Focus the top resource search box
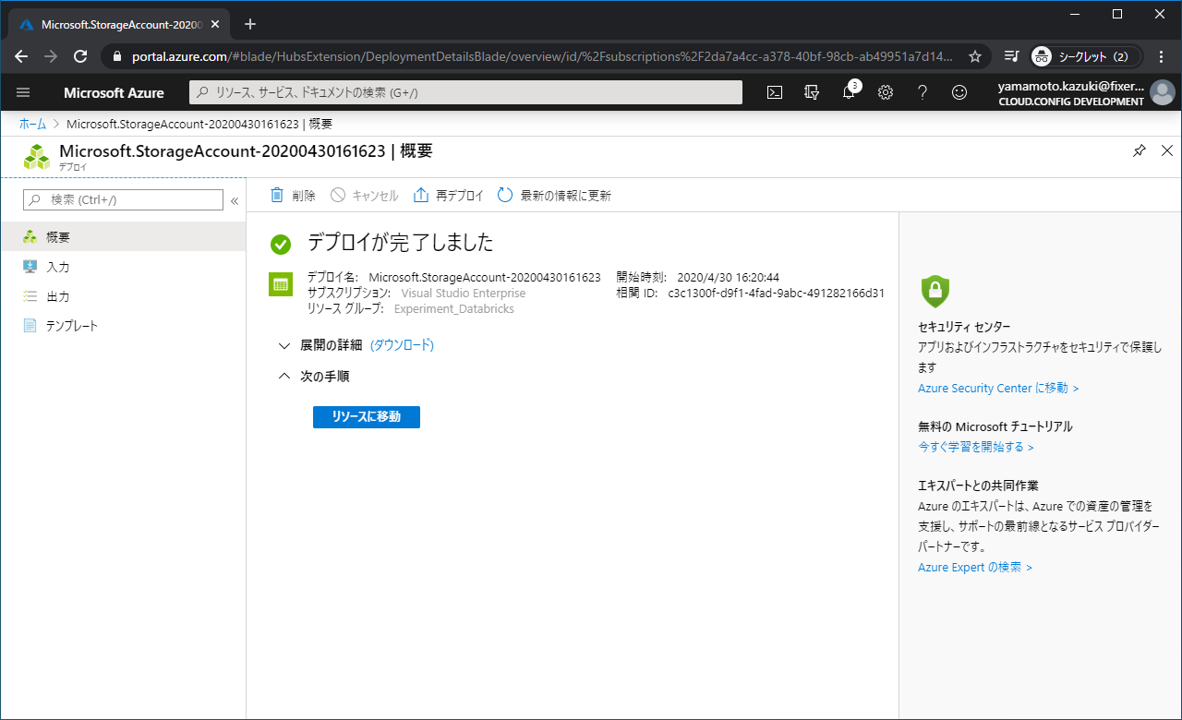The height and width of the screenshot is (720, 1182). (466, 92)
